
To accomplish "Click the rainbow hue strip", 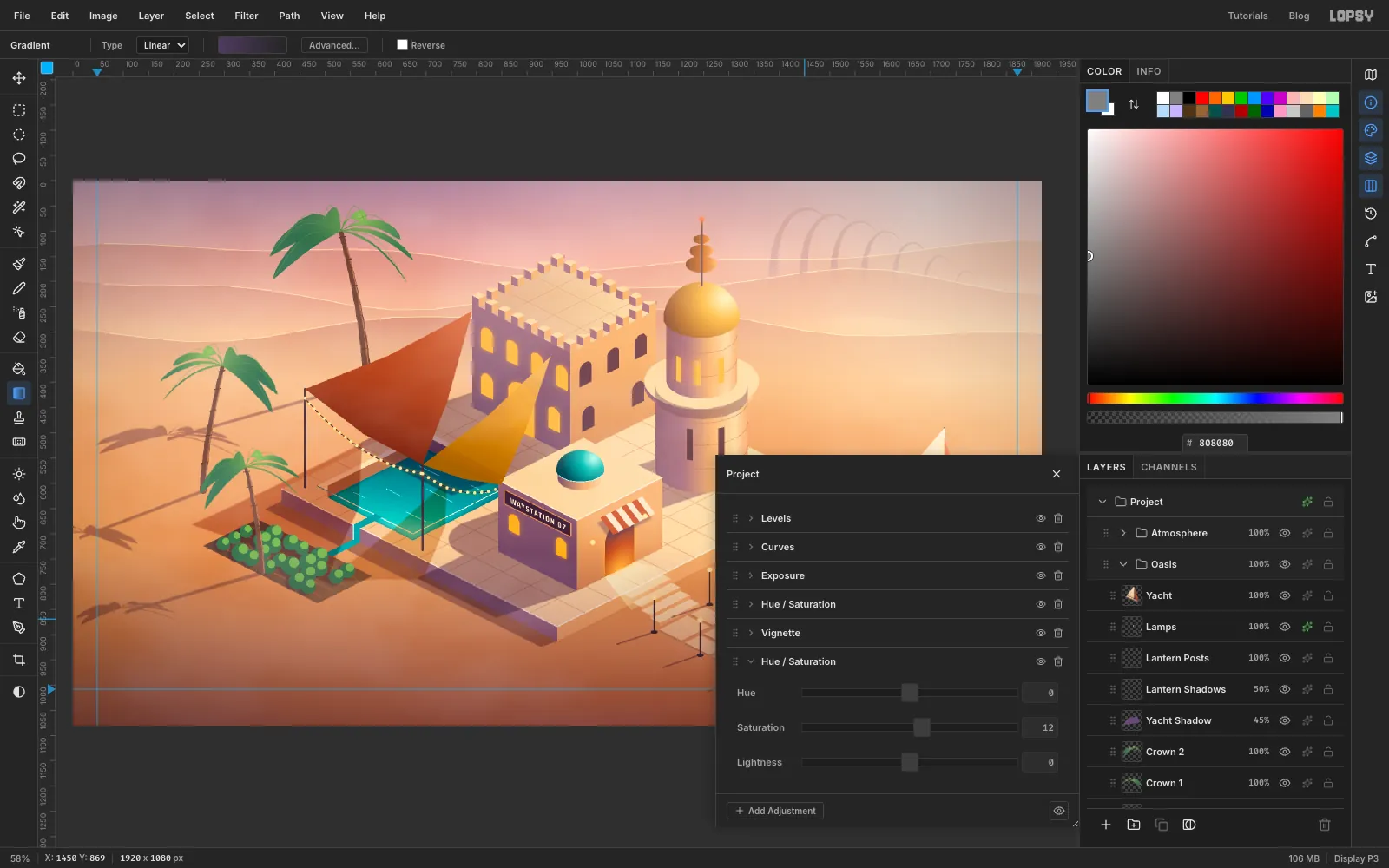I will [x=1215, y=398].
